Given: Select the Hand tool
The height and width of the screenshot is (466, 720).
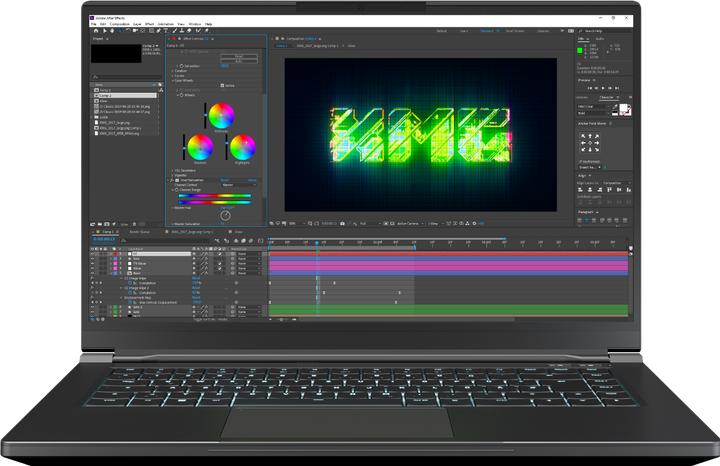Looking at the screenshot, I should [x=112, y=31].
